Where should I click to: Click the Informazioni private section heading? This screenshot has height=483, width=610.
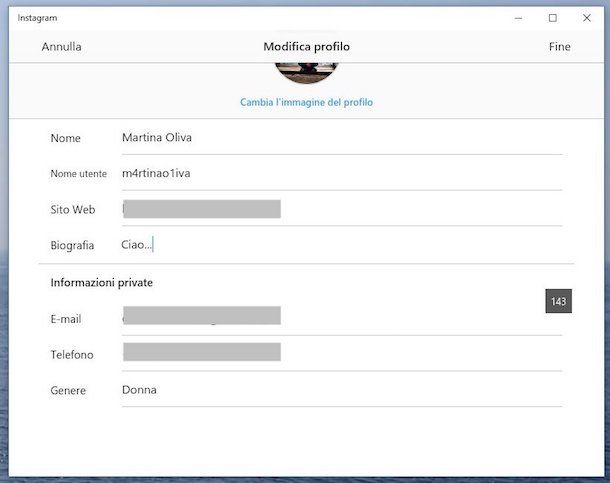pos(102,283)
